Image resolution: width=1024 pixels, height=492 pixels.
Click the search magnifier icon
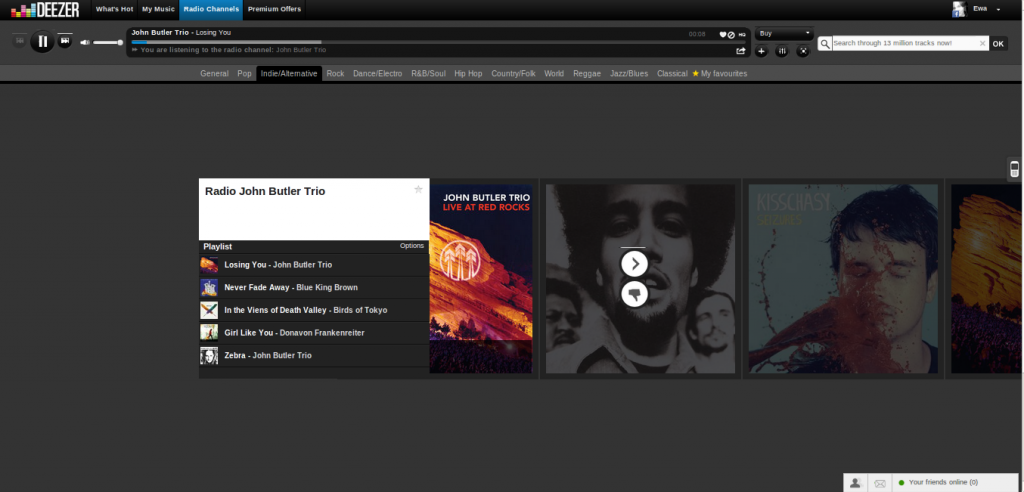pyautogui.click(x=825, y=44)
